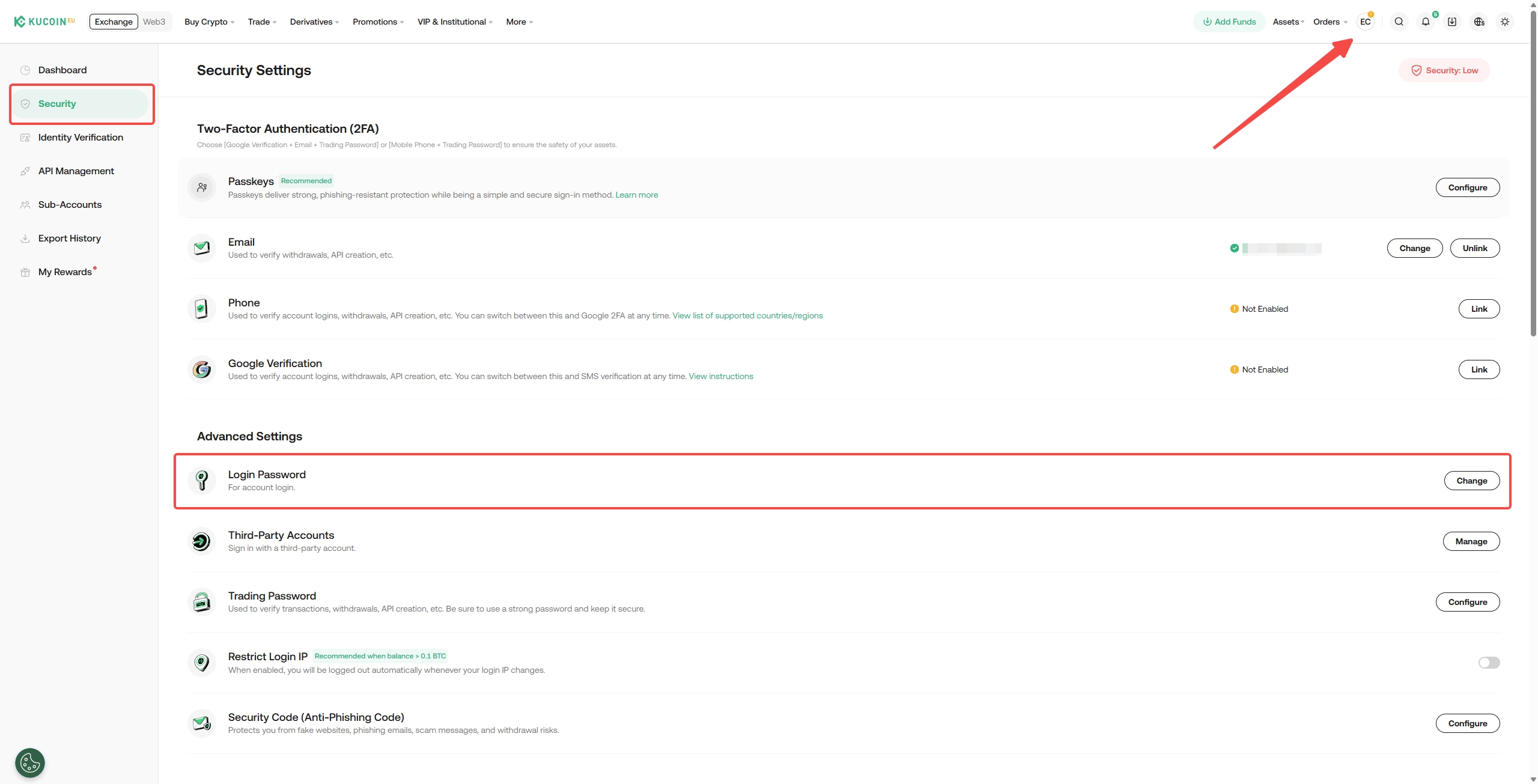Expand the Assets dropdown
This screenshot has height=784, width=1538.
point(1288,22)
